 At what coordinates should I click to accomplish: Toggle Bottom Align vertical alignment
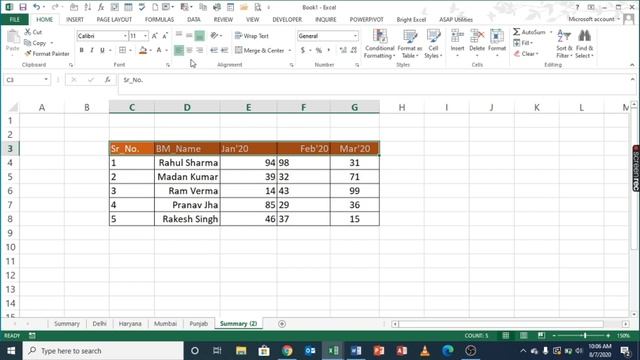200,36
